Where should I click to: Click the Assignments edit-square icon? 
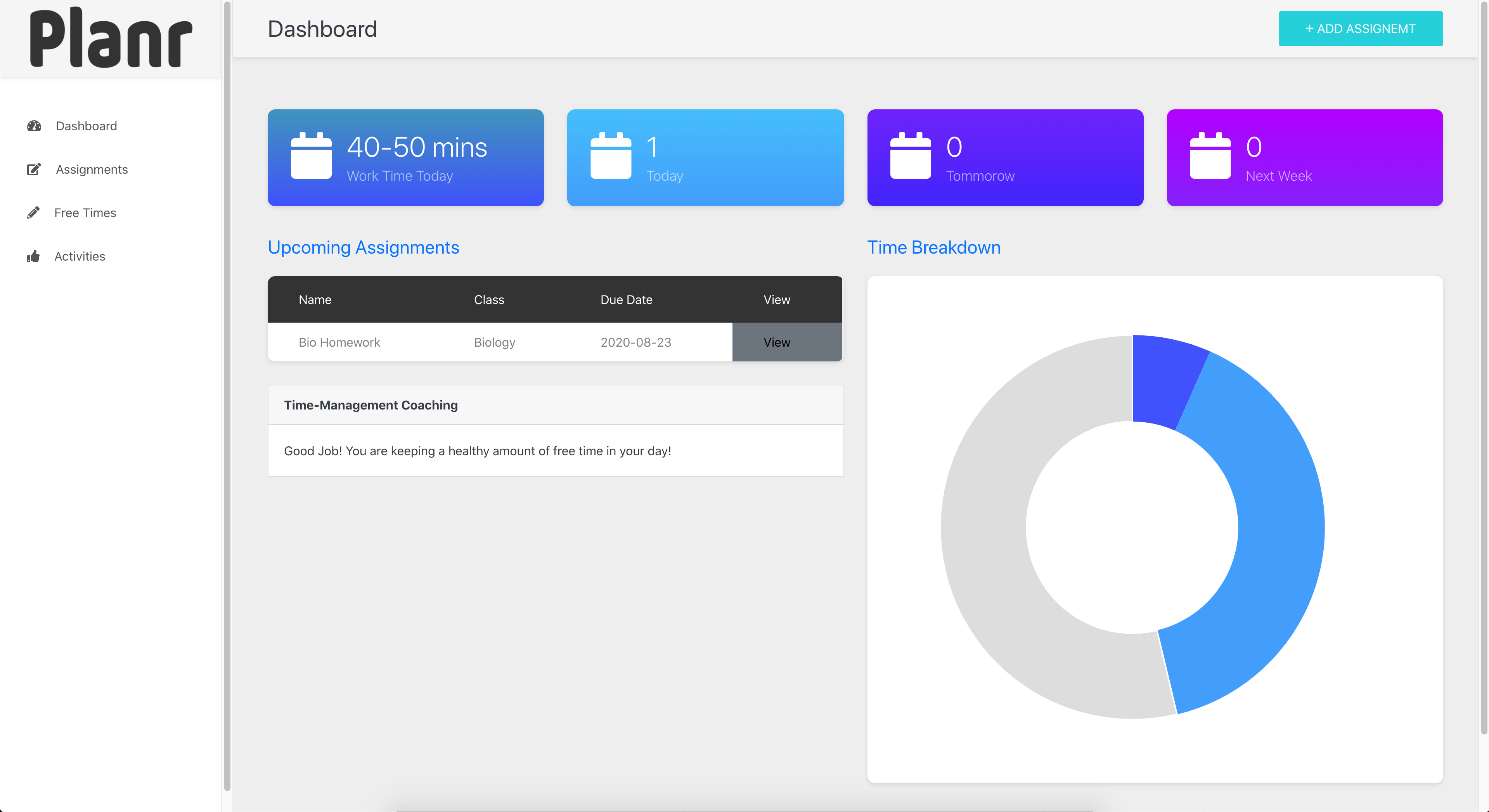click(34, 169)
